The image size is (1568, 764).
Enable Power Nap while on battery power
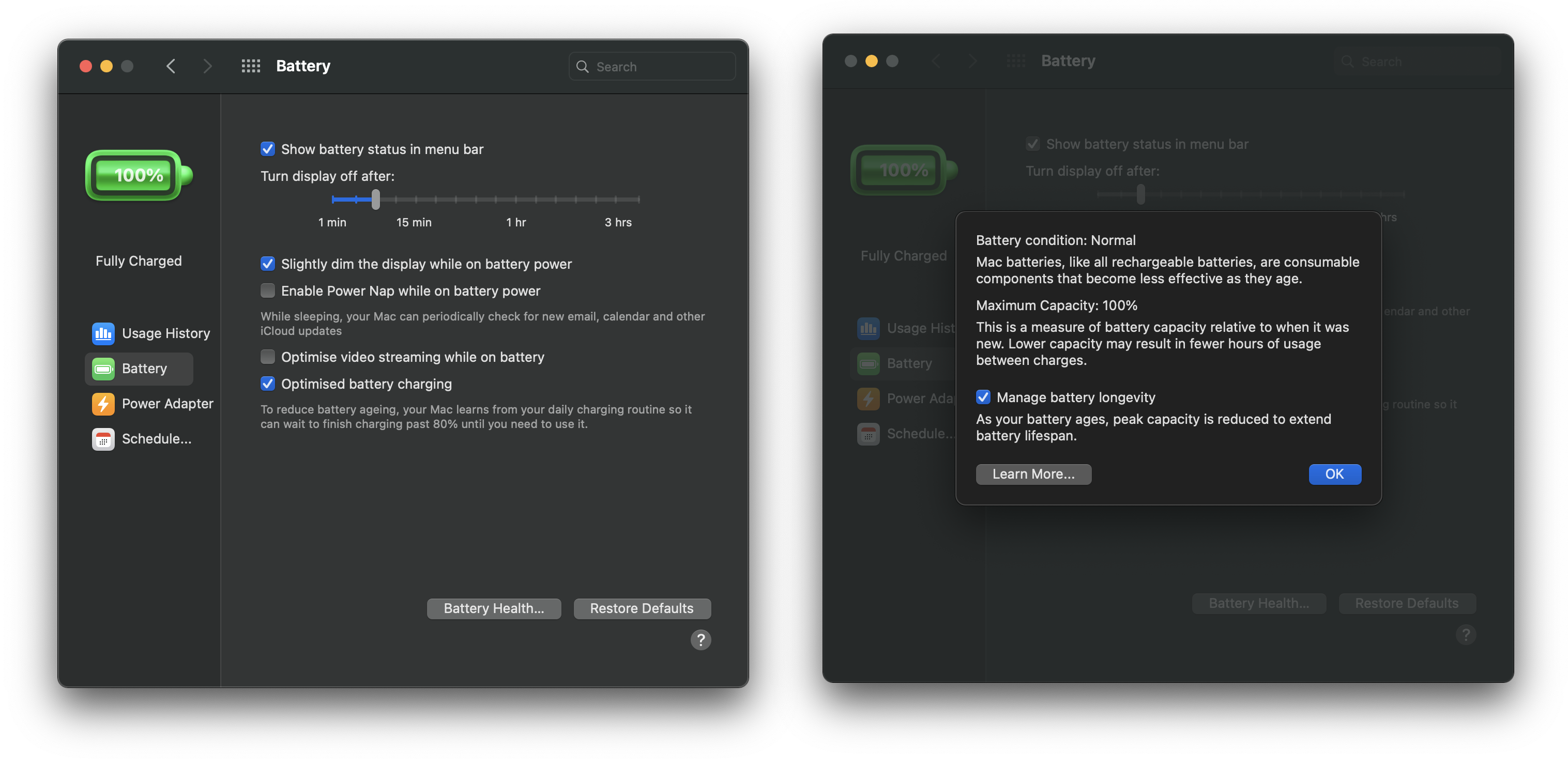pyautogui.click(x=267, y=291)
